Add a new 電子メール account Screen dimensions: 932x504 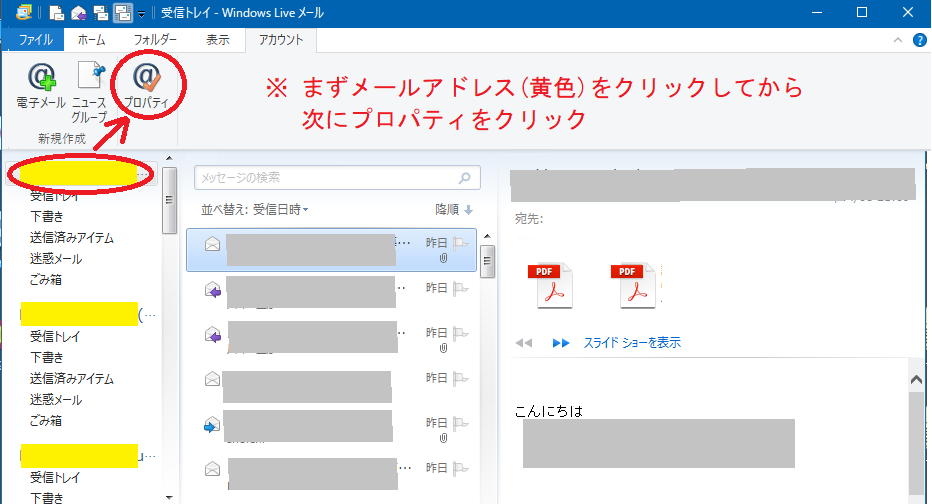pyautogui.click(x=41, y=86)
